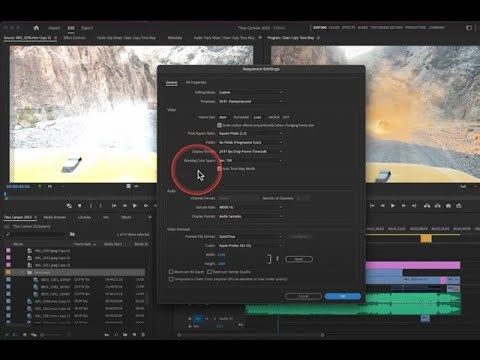Mark Out point in Source monitor
The height and width of the screenshot is (360, 480).
(x=100, y=206)
